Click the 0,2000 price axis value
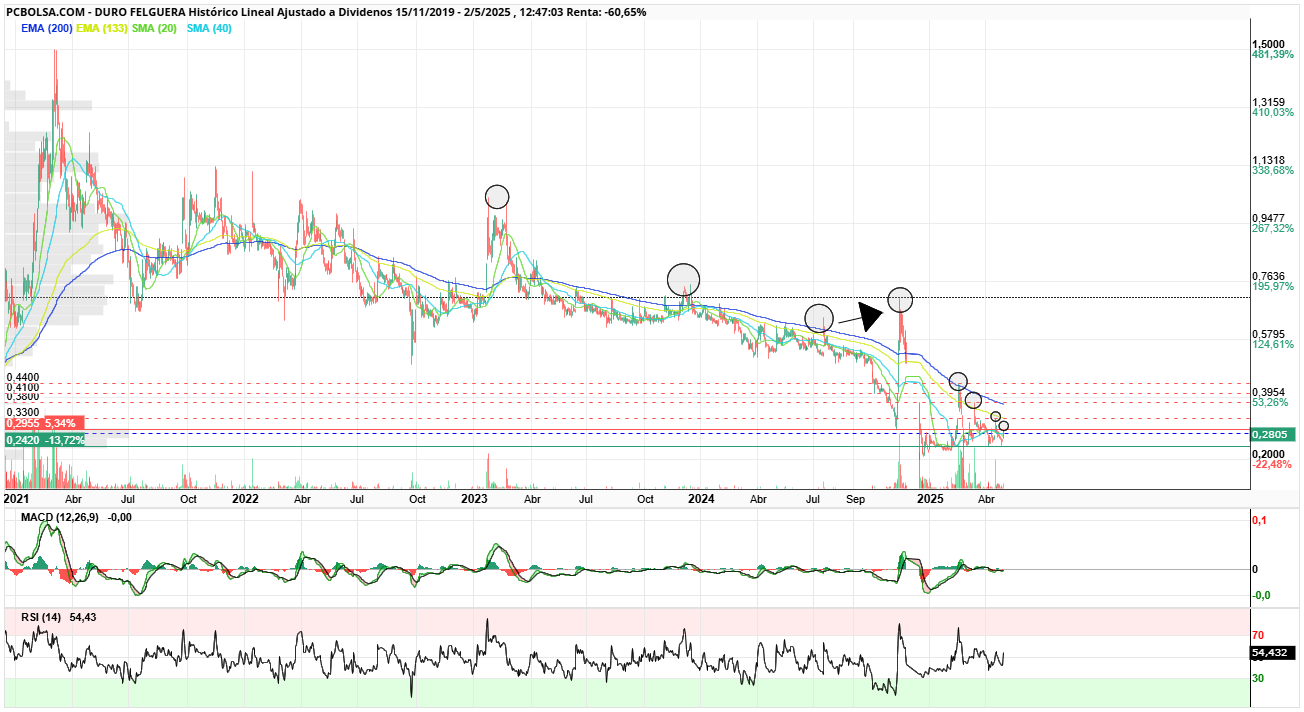This screenshot has width=1304, height=712. click(x=1269, y=453)
